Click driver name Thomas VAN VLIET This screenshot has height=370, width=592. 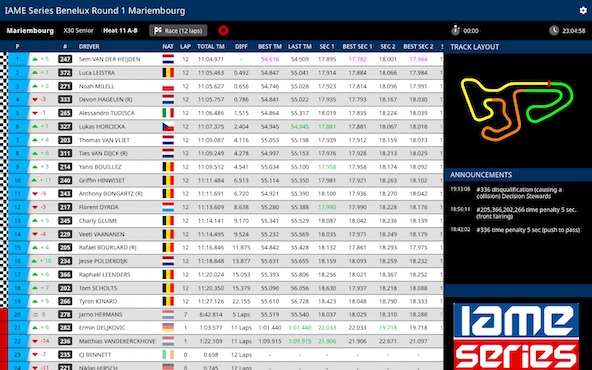[x=104, y=140]
